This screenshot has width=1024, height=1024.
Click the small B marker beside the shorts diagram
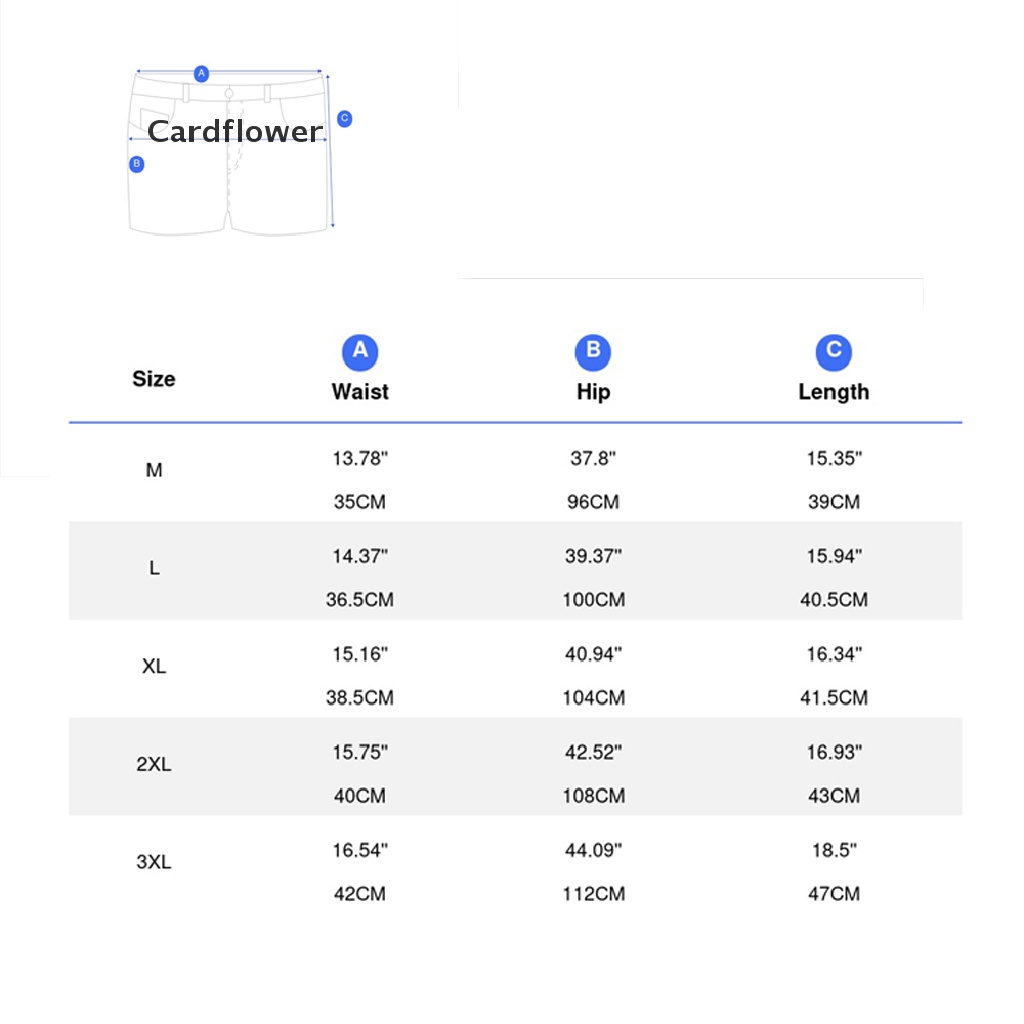coord(137,164)
